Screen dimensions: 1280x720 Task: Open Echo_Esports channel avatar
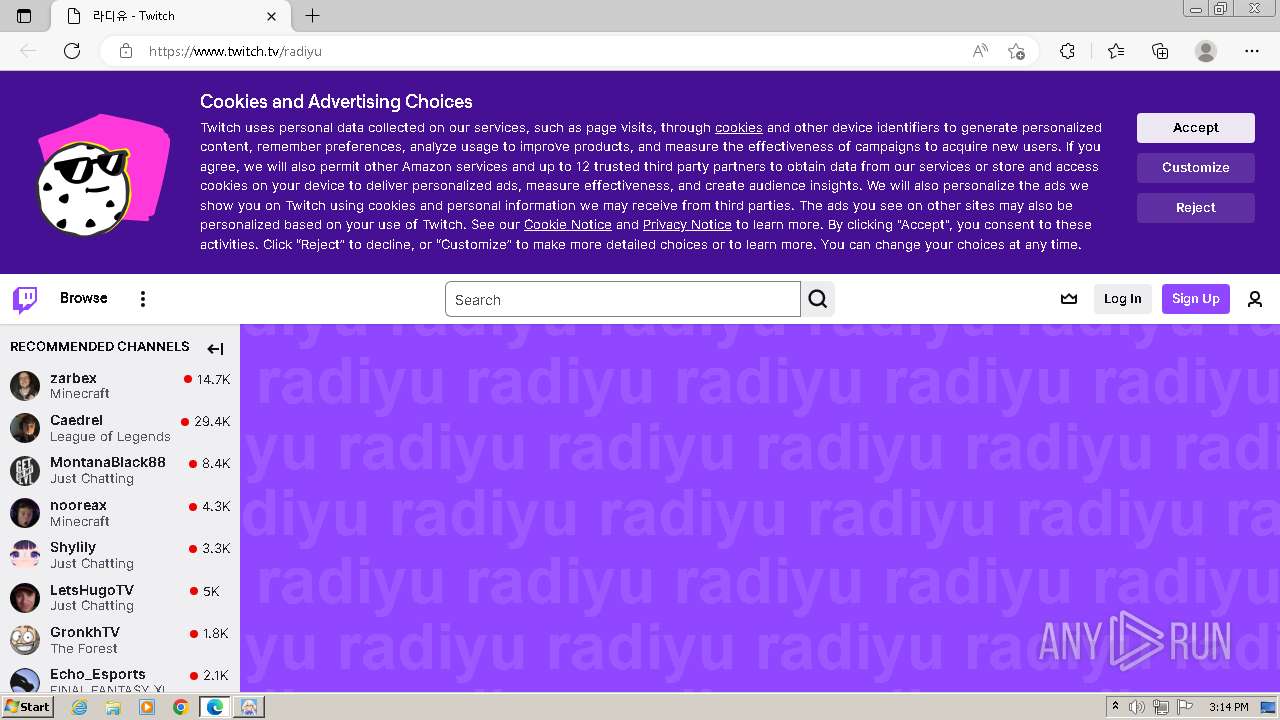(25, 680)
